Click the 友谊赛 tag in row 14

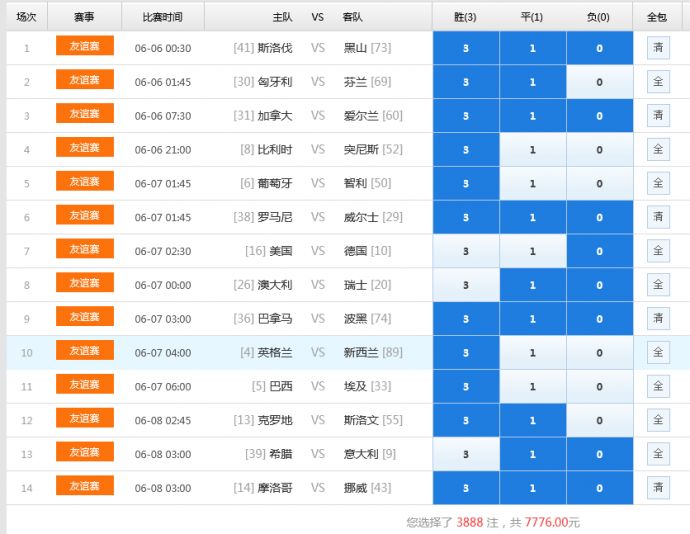pos(85,486)
